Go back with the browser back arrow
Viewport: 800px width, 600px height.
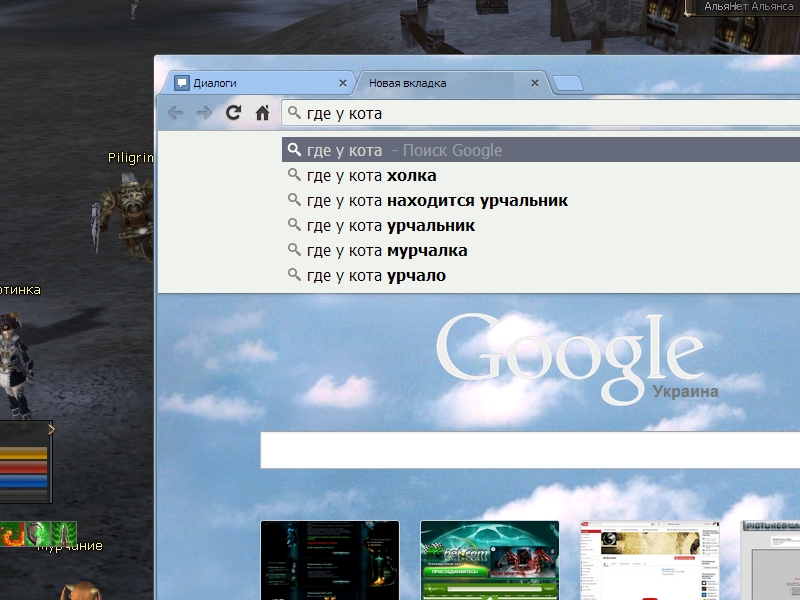[x=175, y=113]
